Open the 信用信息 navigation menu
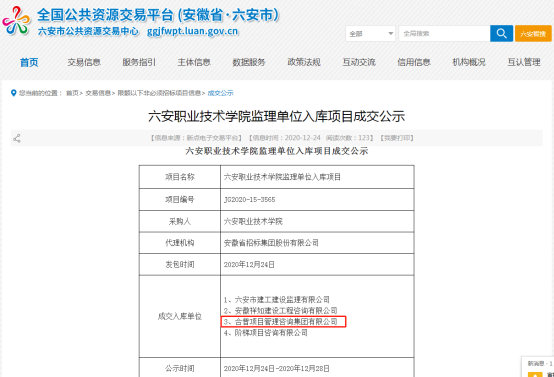Viewport: 554px width, 377px height. [414, 63]
